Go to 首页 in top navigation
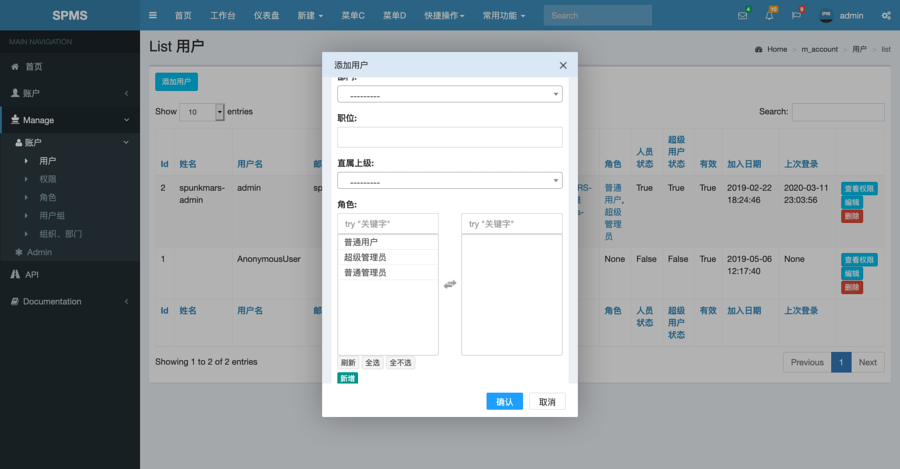Screen dimensions: 900x469 click(x=183, y=15)
